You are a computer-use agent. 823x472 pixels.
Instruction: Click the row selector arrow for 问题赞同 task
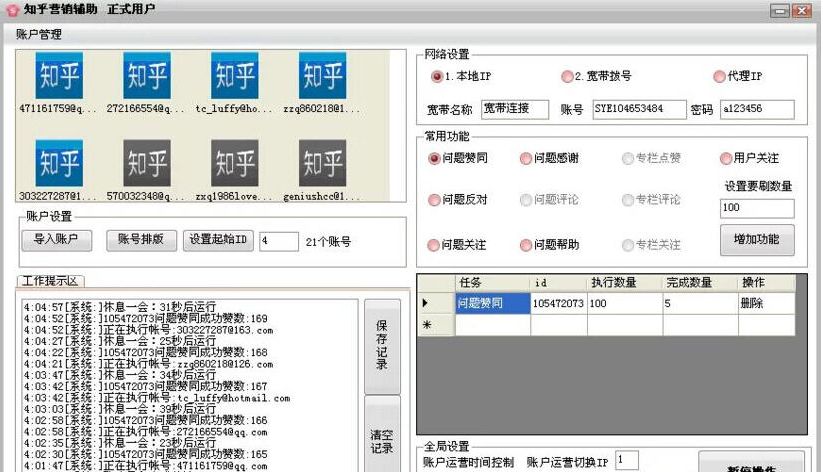426,303
